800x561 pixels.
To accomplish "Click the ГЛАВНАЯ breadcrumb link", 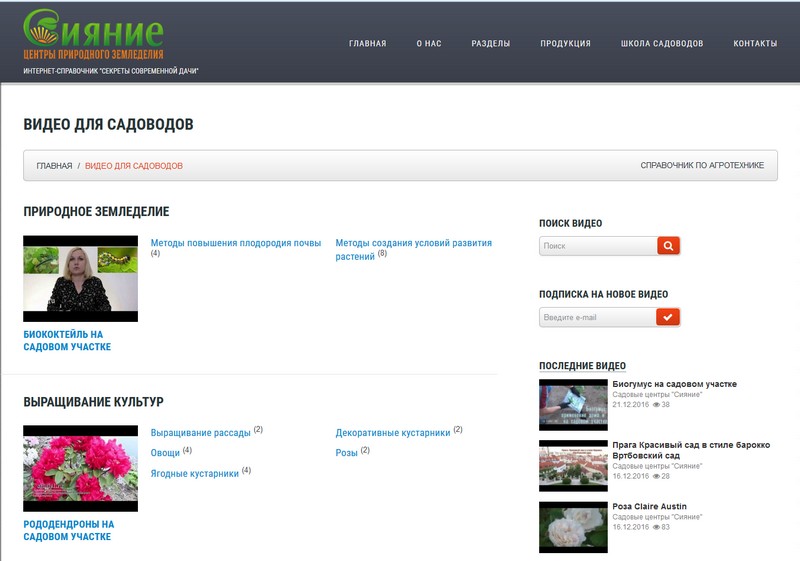I will click(54, 166).
